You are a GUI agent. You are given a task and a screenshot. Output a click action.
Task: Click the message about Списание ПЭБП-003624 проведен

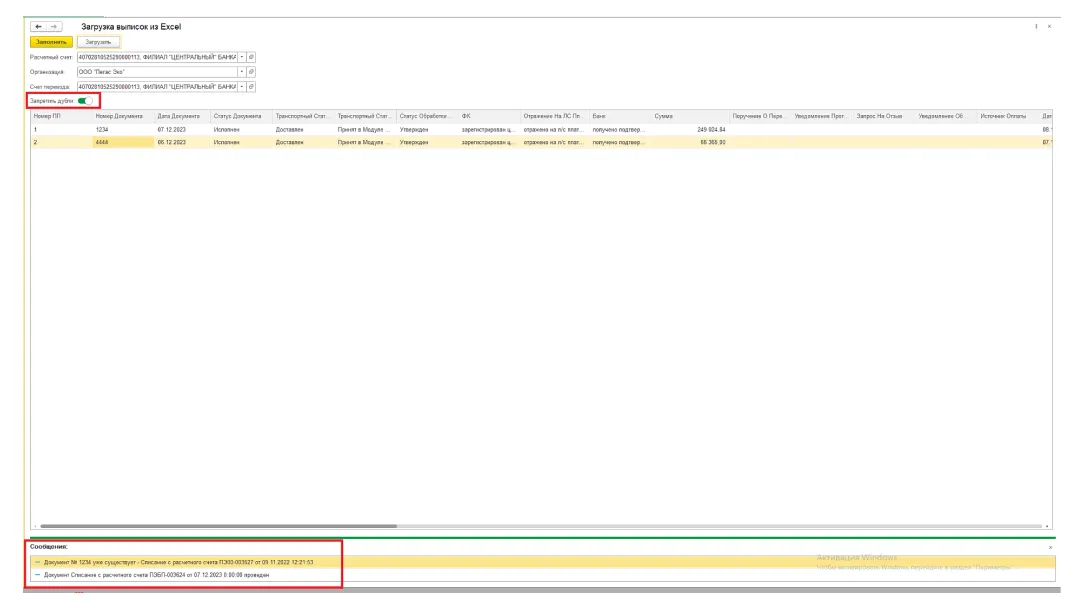(156, 575)
